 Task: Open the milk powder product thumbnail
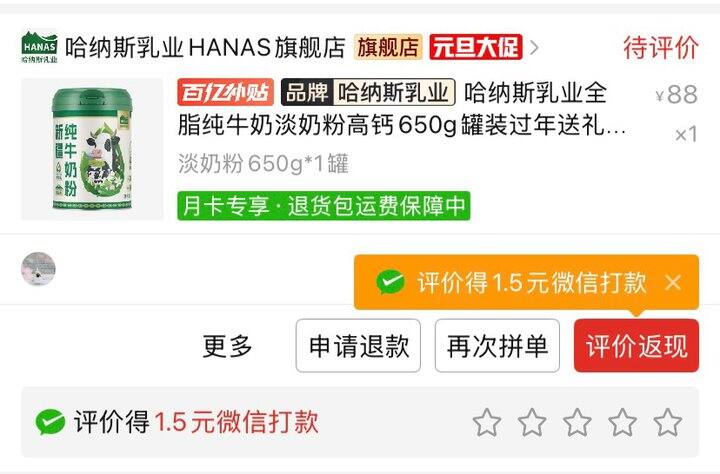pos(92,149)
